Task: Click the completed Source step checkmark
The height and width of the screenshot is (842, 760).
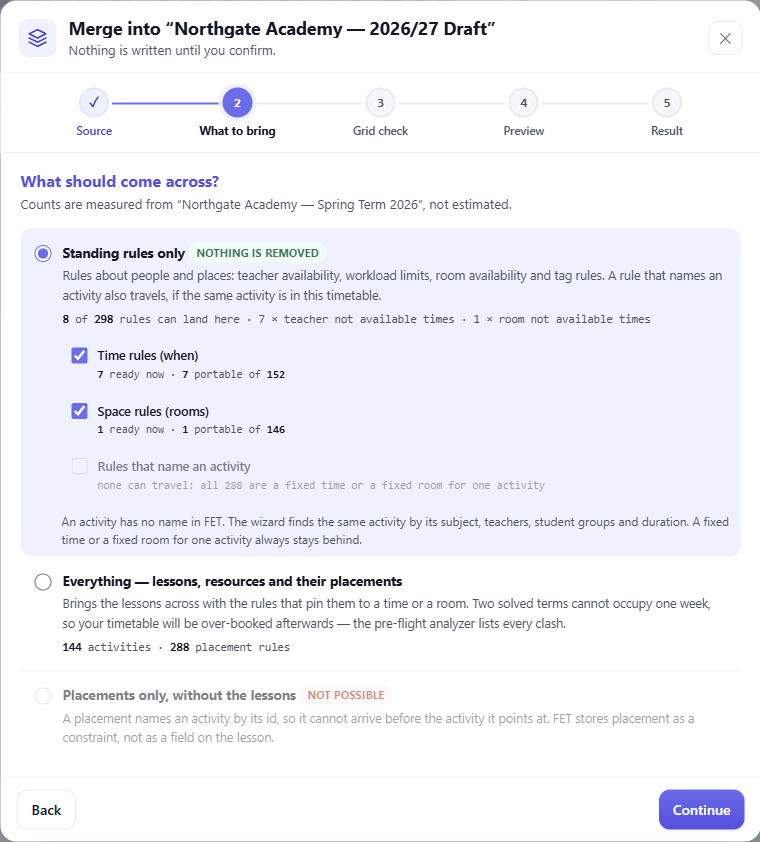Action: pos(94,103)
